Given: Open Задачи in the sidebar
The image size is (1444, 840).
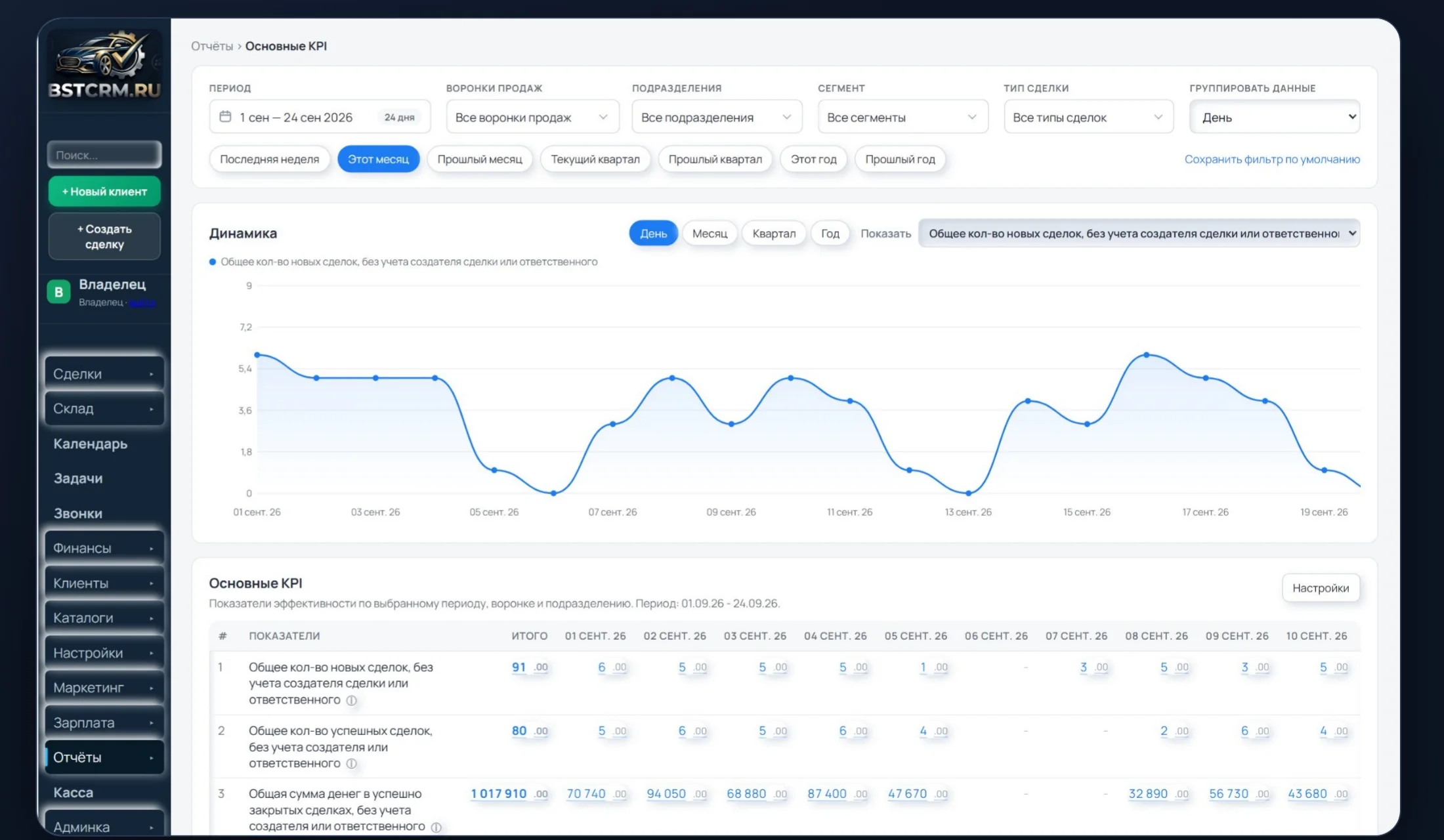Looking at the screenshot, I should pos(78,478).
